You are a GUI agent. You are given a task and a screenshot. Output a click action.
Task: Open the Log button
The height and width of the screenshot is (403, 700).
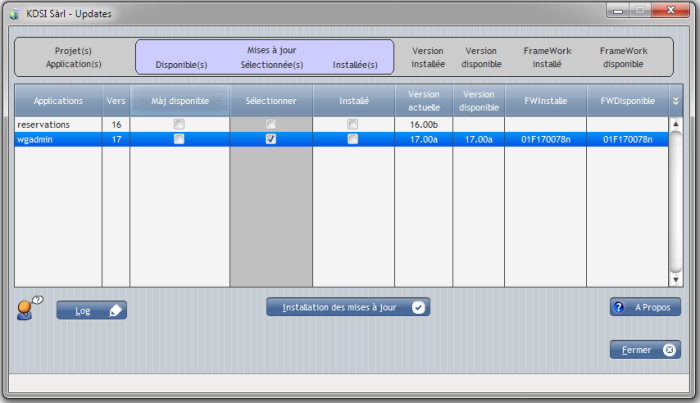tap(84, 311)
